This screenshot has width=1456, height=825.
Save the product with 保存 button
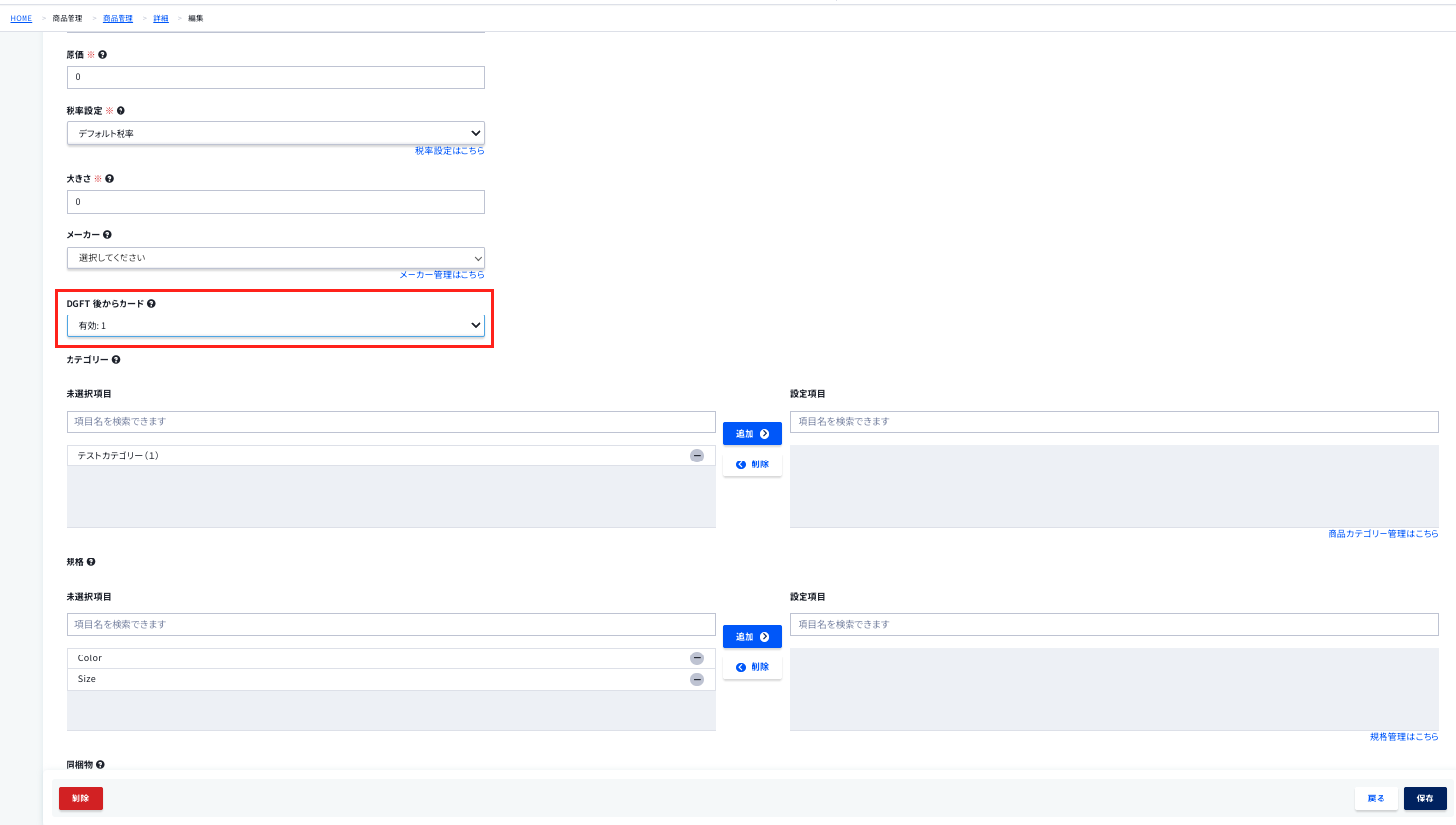pos(1426,799)
